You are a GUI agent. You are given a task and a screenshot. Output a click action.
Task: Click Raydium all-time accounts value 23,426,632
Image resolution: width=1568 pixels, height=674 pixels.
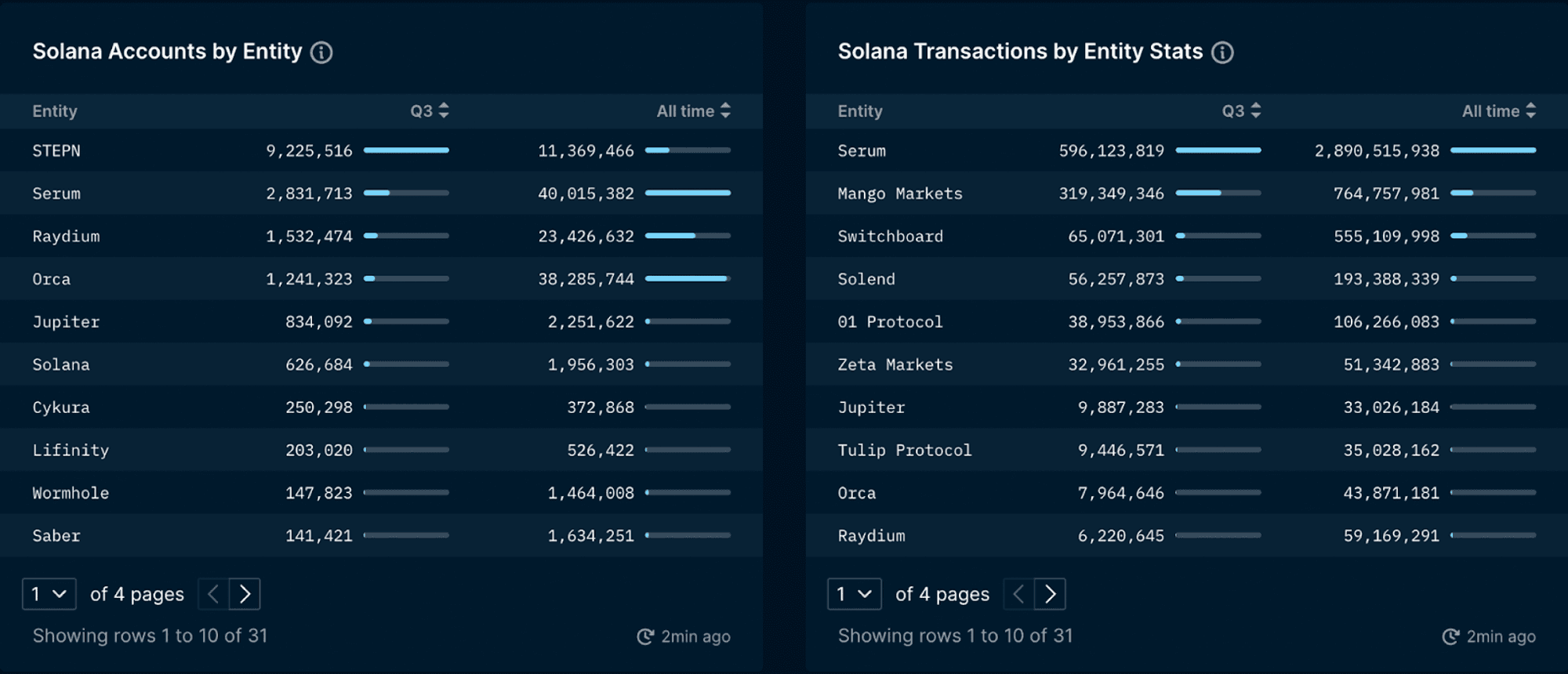[586, 237]
